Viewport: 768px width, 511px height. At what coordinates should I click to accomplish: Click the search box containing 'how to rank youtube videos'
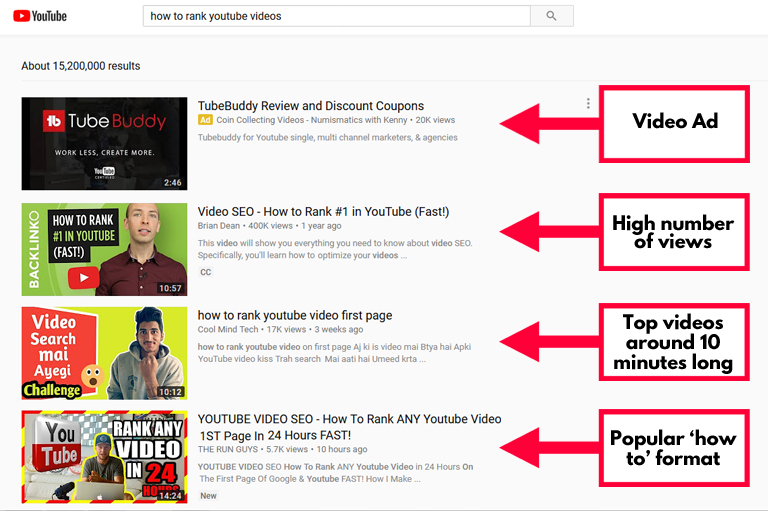[336, 16]
